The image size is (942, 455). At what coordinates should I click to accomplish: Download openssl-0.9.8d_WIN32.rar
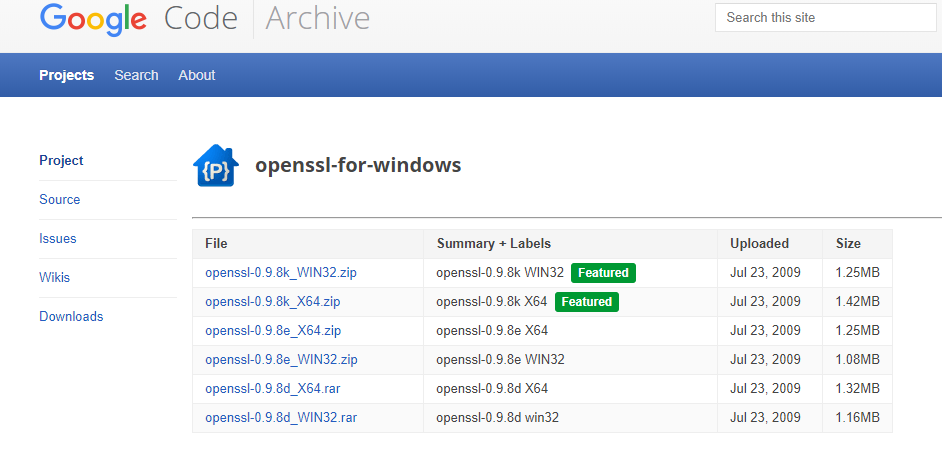click(281, 417)
